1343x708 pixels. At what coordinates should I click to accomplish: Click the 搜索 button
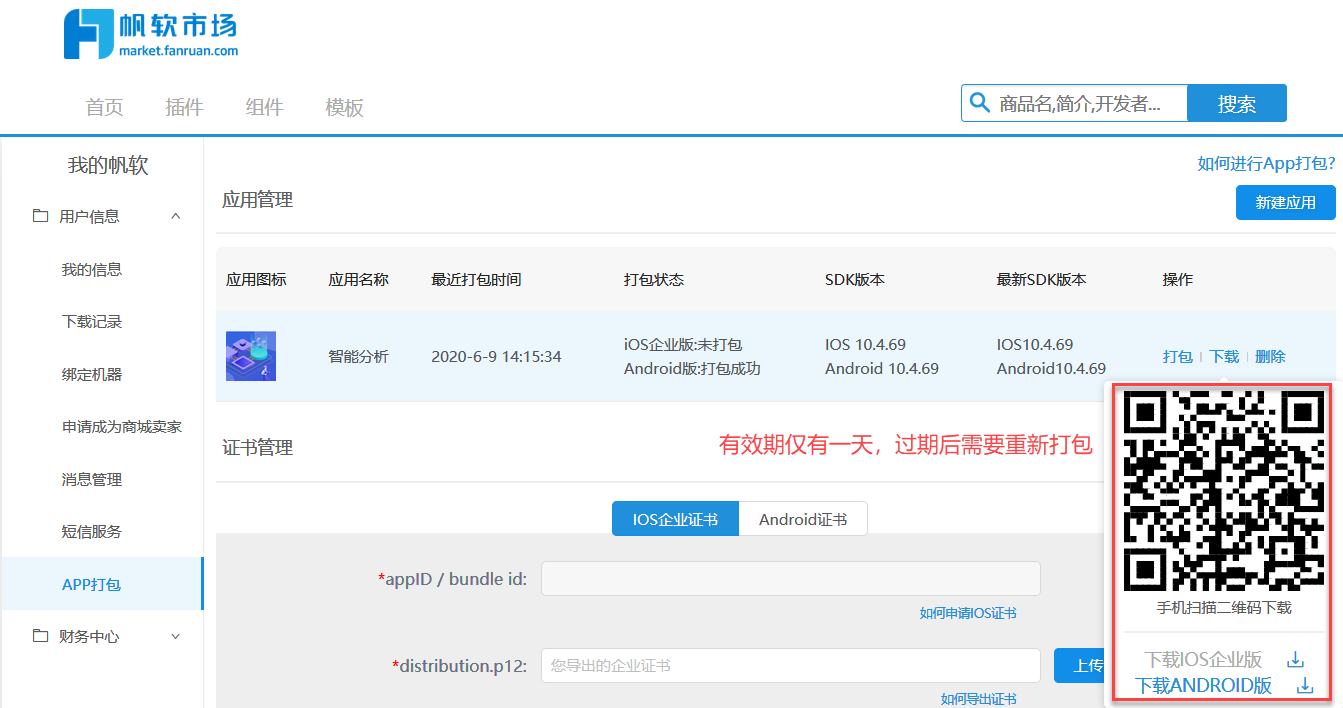tap(1237, 103)
